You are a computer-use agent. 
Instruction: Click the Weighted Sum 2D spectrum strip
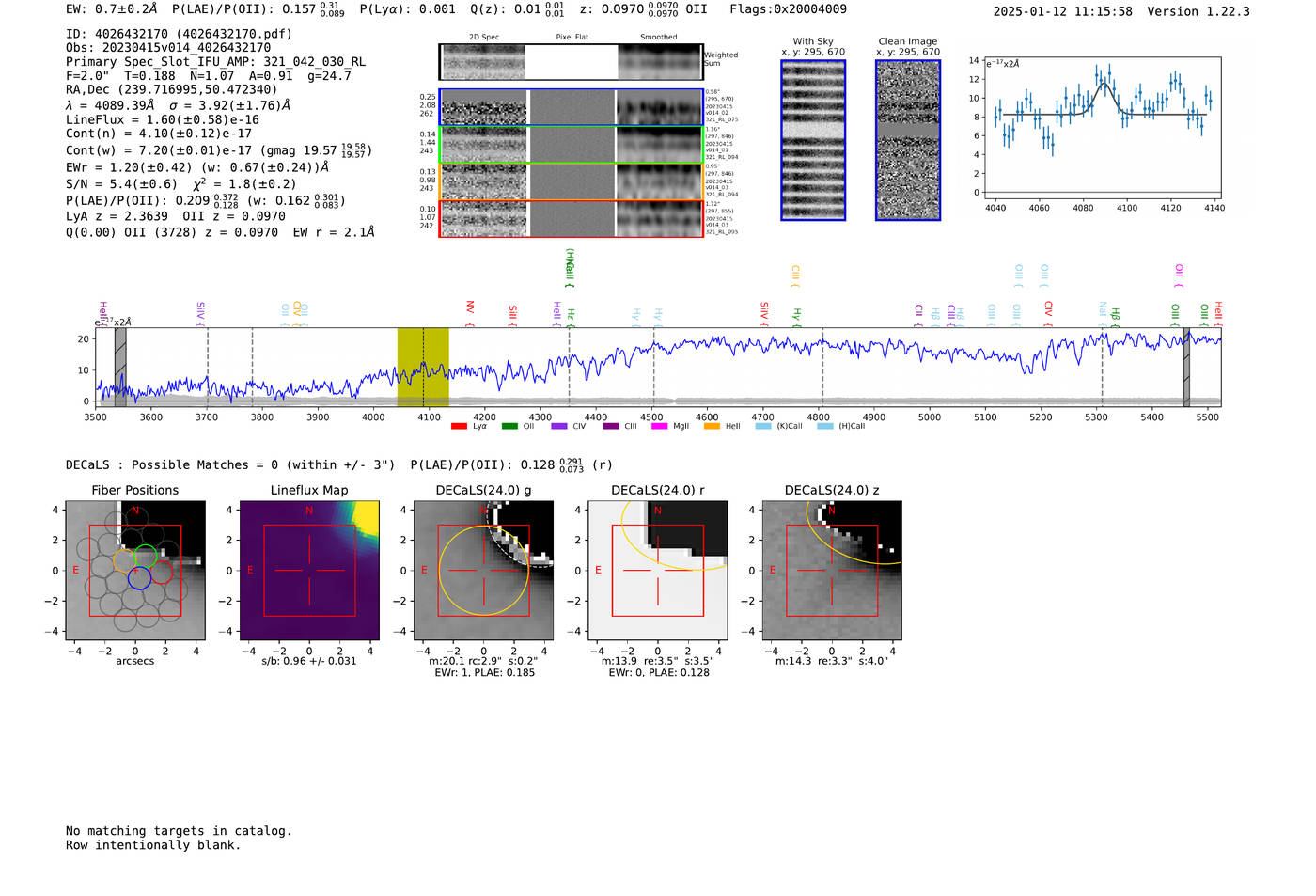pos(572,62)
